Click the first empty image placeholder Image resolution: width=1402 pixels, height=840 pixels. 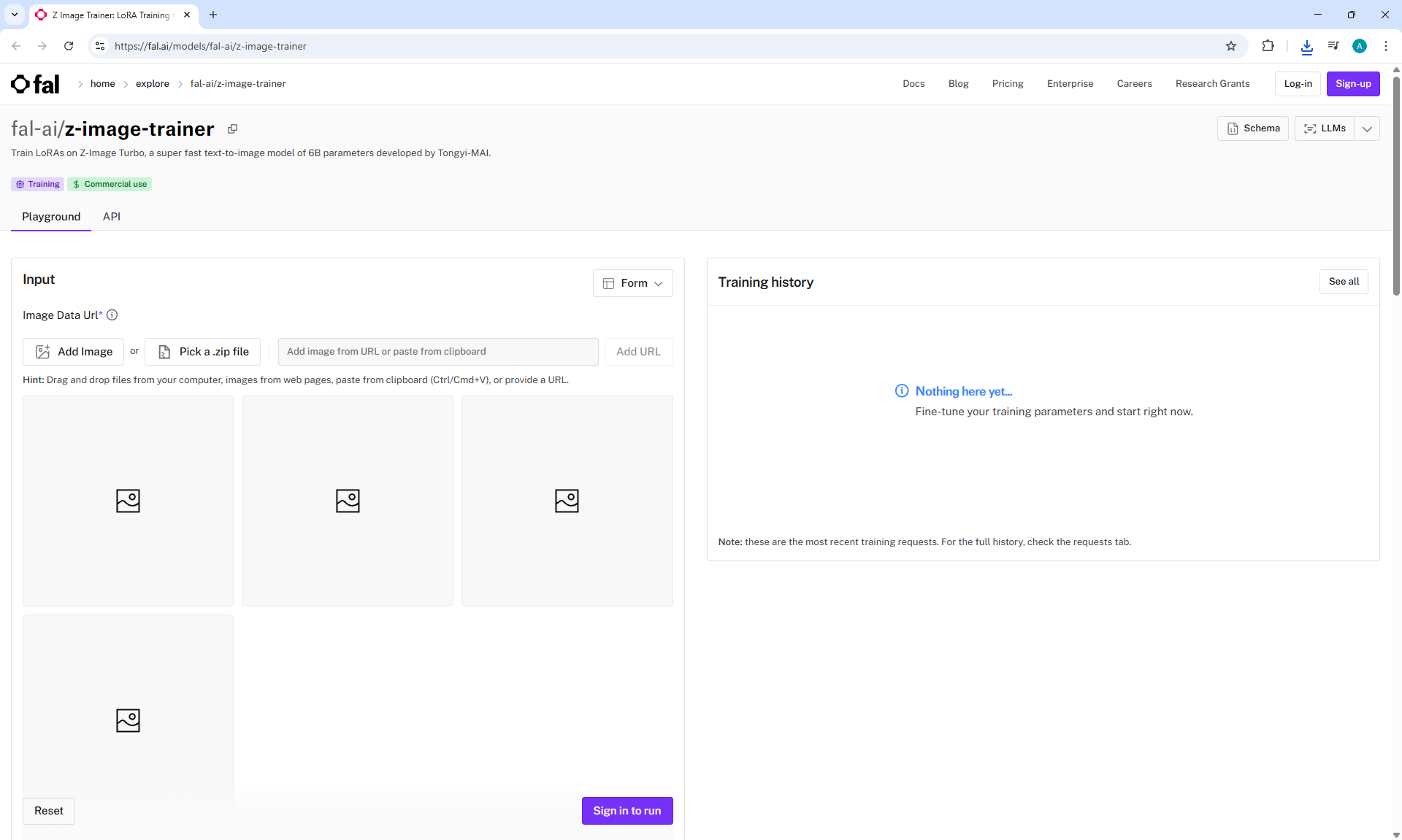point(128,501)
